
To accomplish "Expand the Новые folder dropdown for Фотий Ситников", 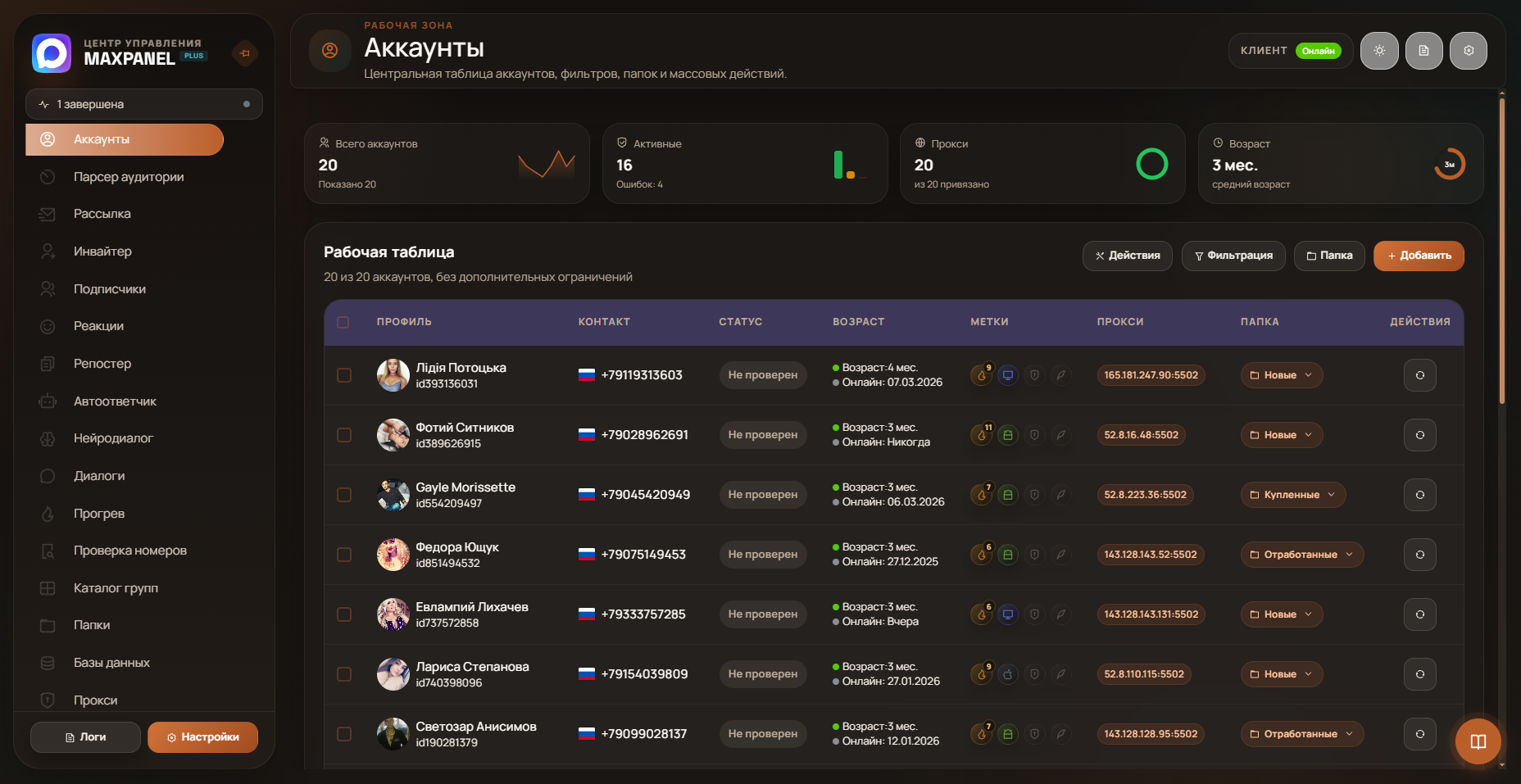I will pos(1282,435).
